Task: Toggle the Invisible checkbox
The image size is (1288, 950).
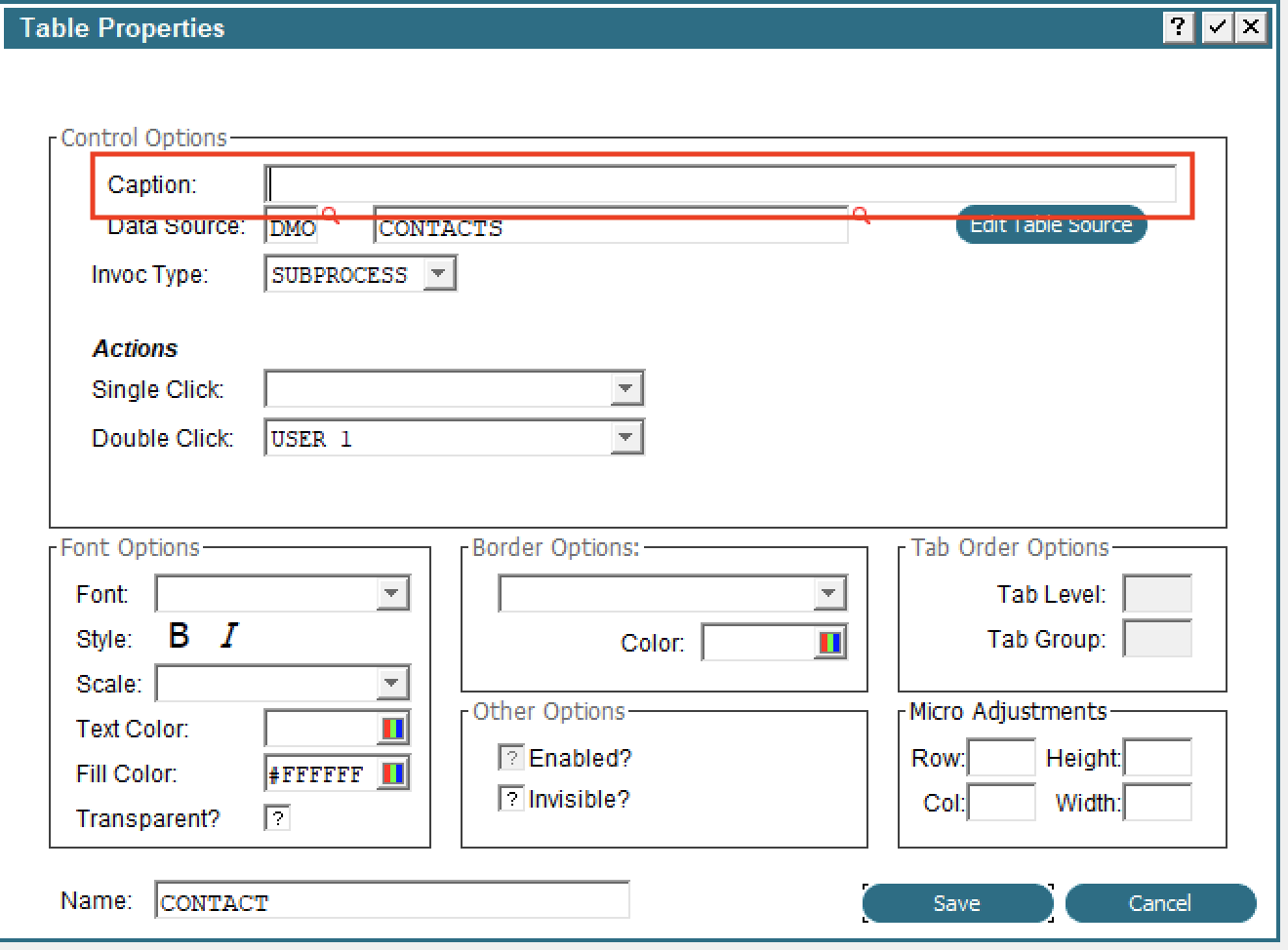Action: click(511, 799)
